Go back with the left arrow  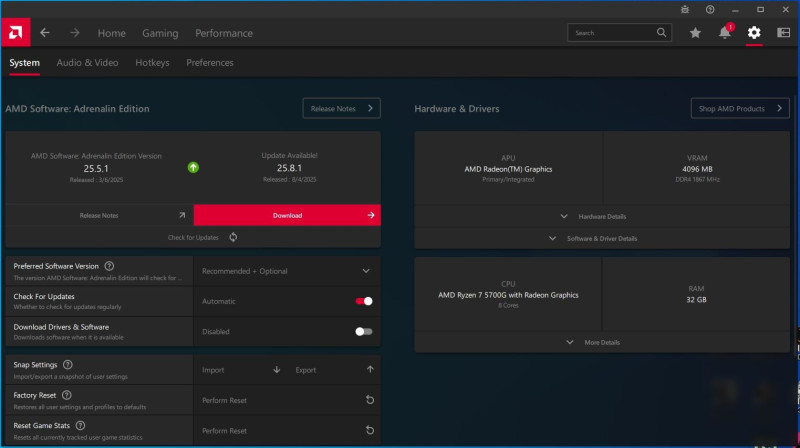[45, 33]
